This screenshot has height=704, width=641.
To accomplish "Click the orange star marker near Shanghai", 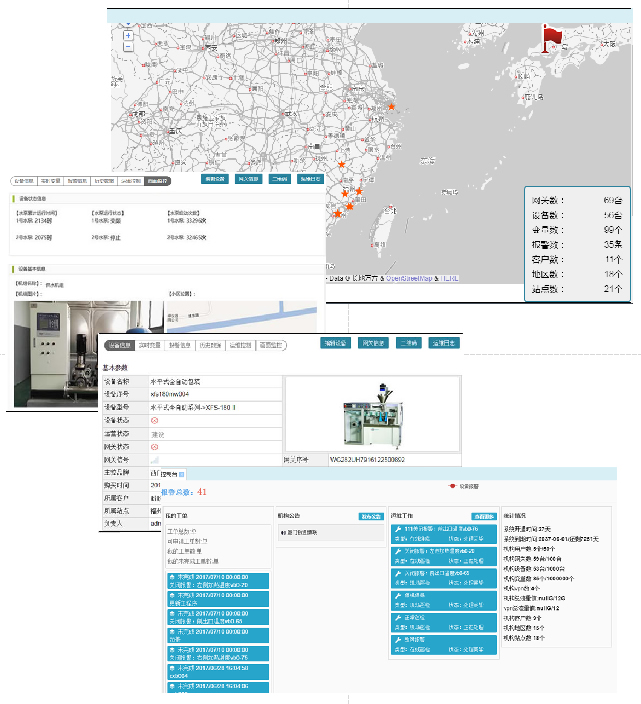I will click(392, 107).
